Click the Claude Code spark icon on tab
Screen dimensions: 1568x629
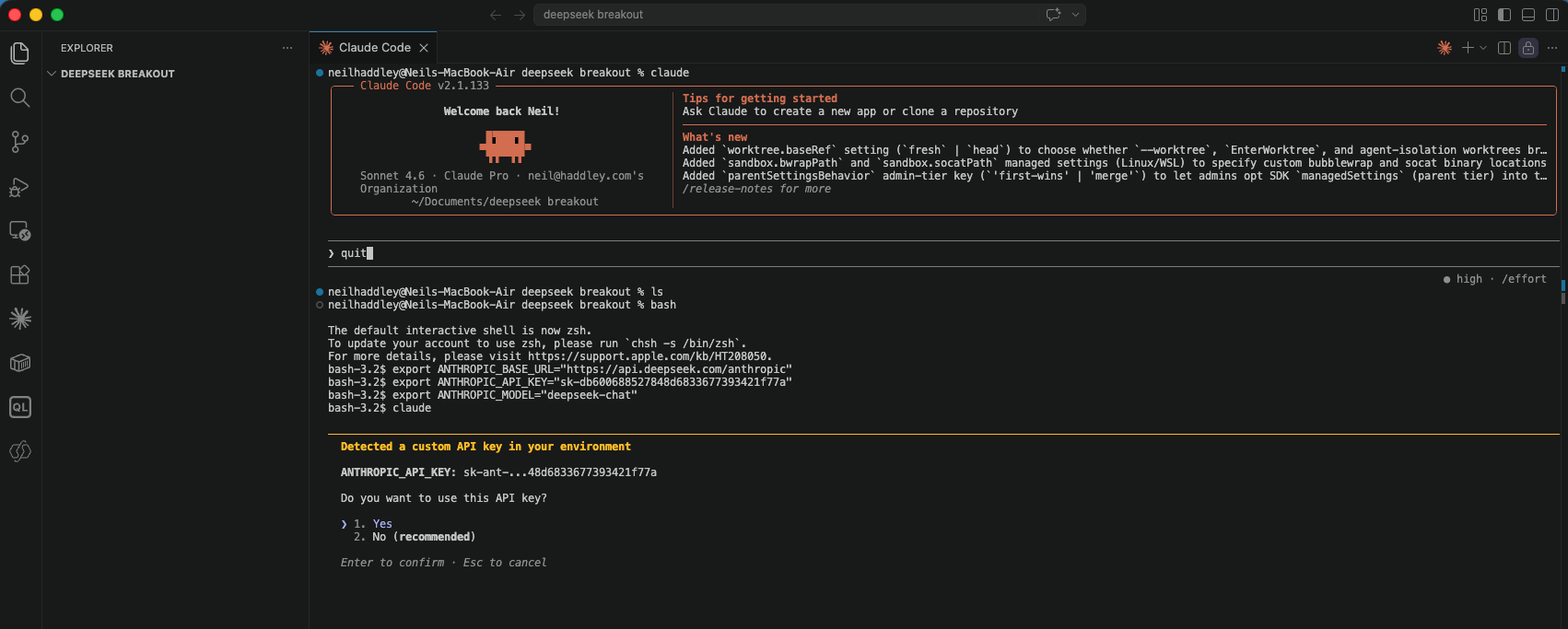tap(326, 48)
